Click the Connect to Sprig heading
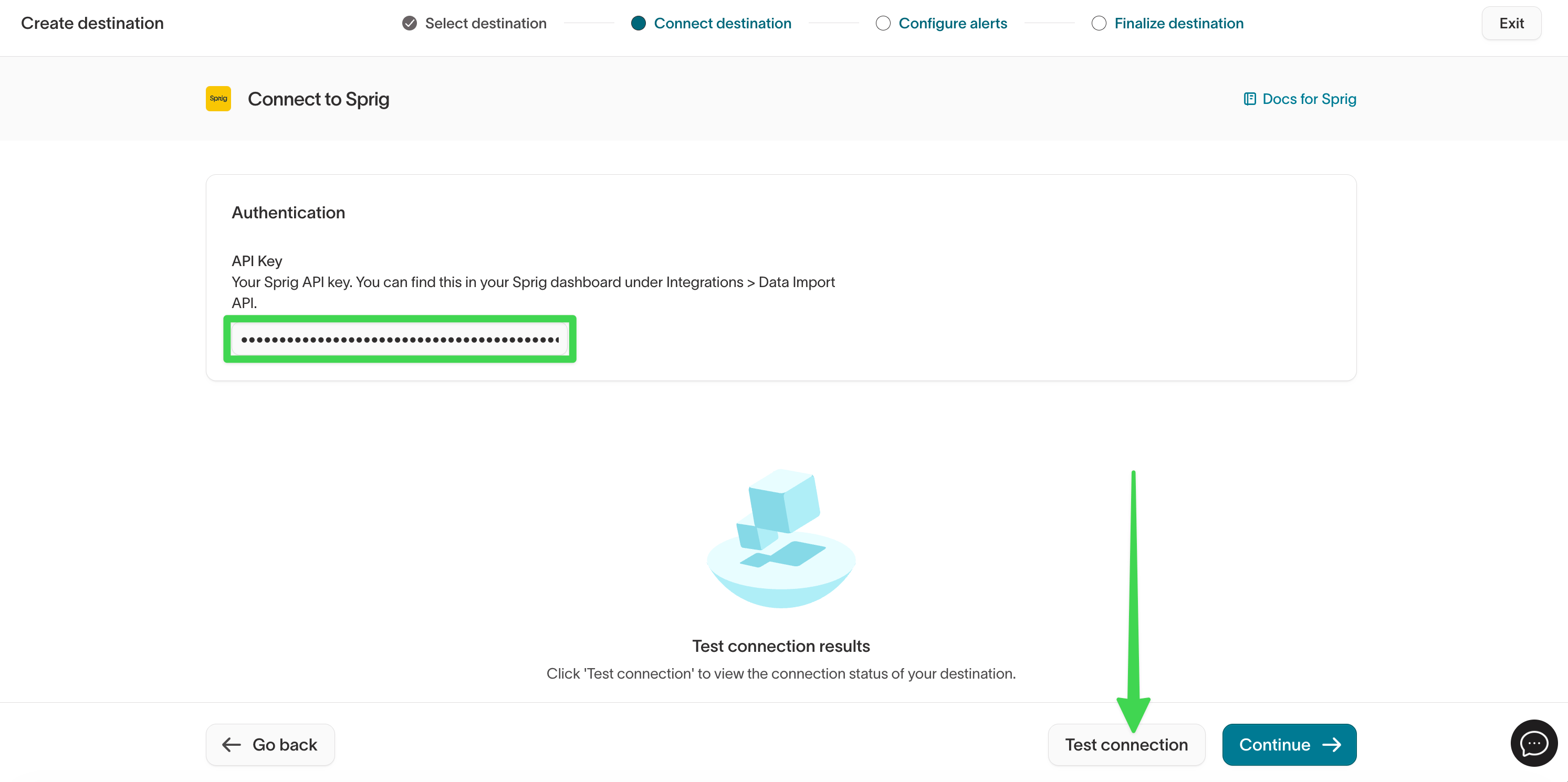The image size is (1568, 782). pyautogui.click(x=318, y=99)
